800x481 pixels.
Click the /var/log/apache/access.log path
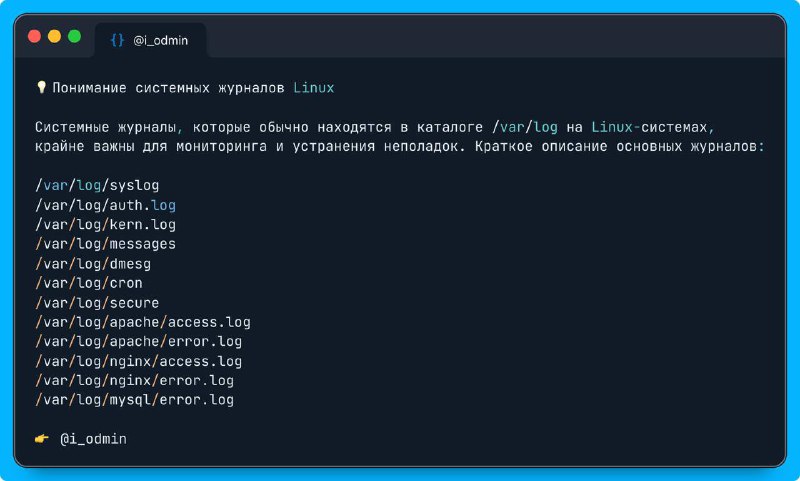coord(143,322)
